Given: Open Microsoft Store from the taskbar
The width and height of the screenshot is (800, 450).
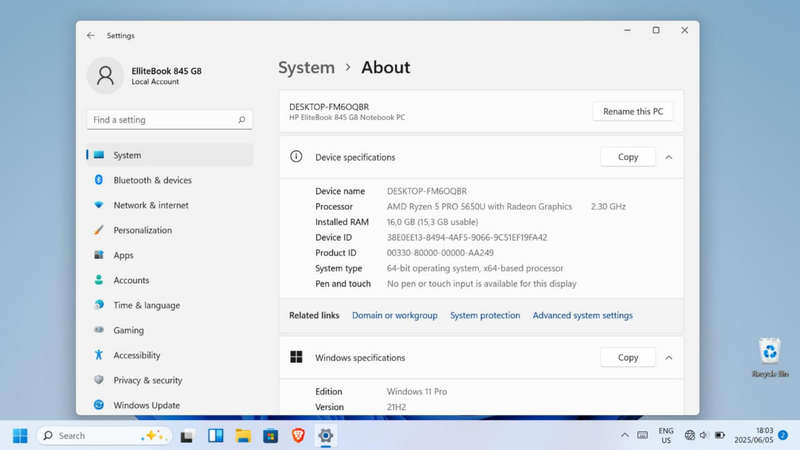Looking at the screenshot, I should 270,436.
